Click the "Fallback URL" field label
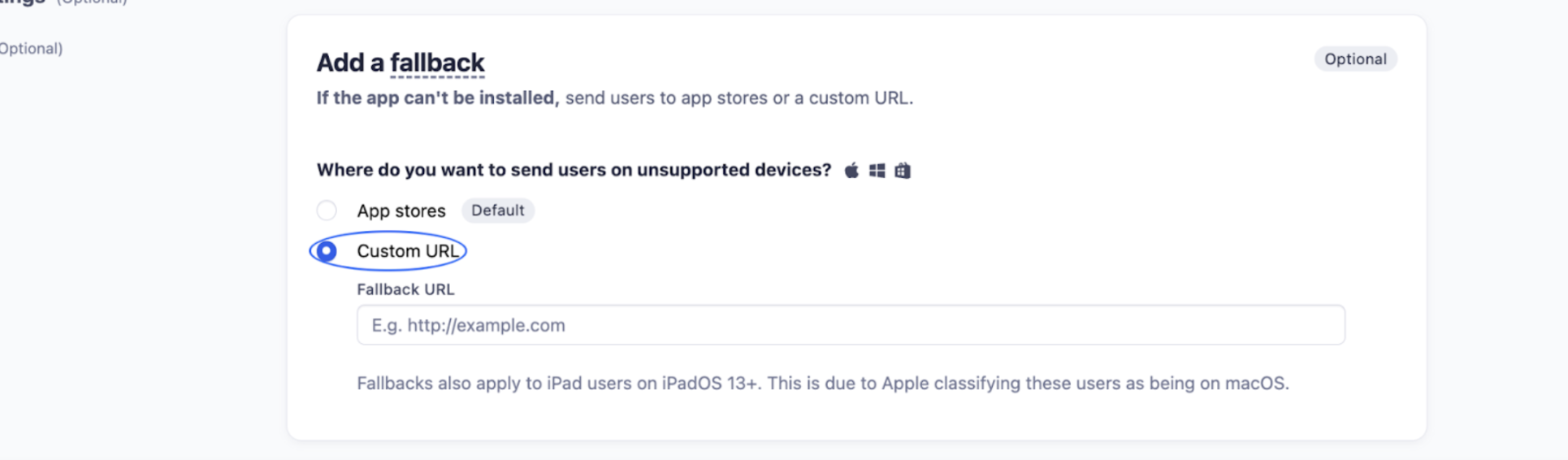Image resolution: width=1568 pixels, height=460 pixels. coord(405,289)
